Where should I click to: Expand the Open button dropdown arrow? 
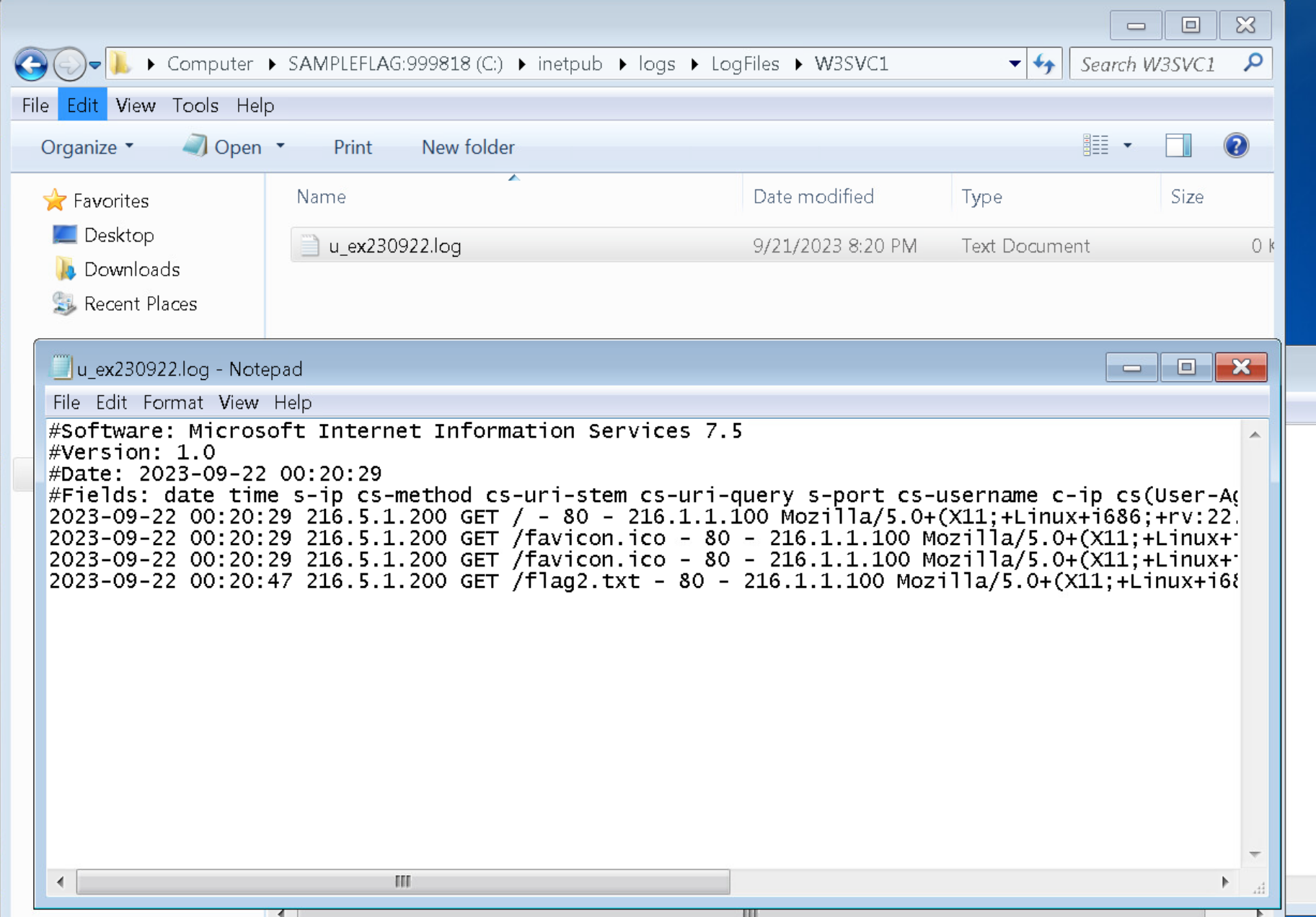pos(281,146)
